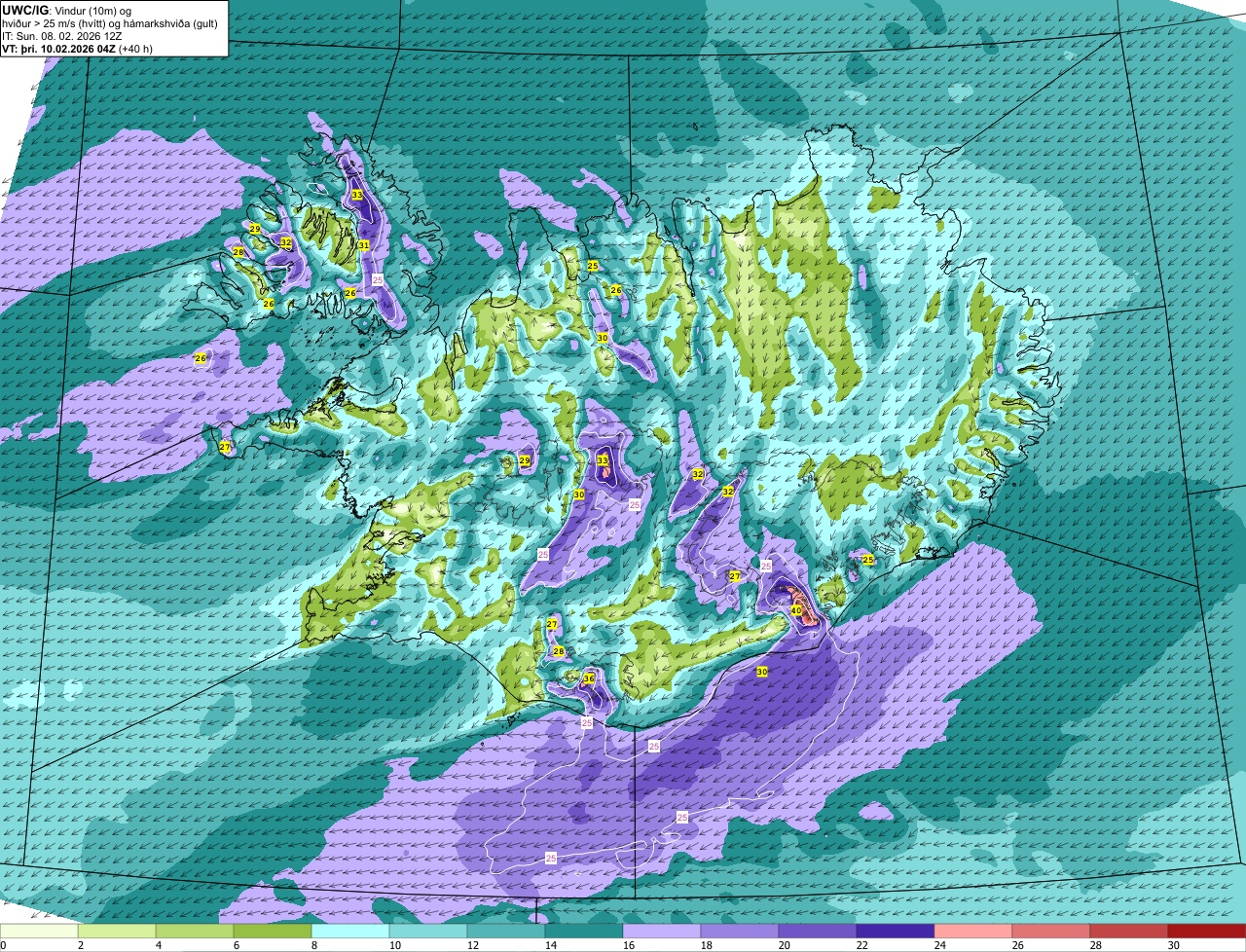The height and width of the screenshot is (952, 1246).
Task: Click the 10–12 m/s light teal legend swatch
Action: pos(428,932)
